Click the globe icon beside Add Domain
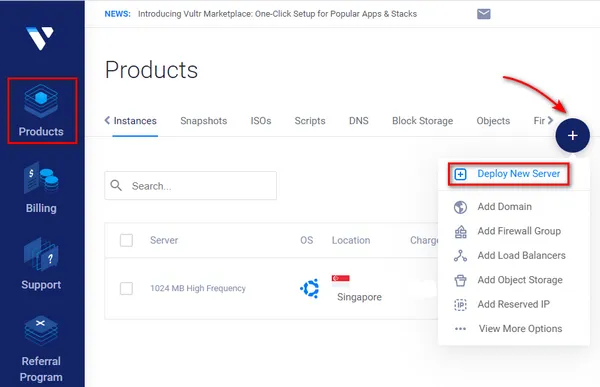Image resolution: width=600 pixels, height=387 pixels. (x=460, y=207)
